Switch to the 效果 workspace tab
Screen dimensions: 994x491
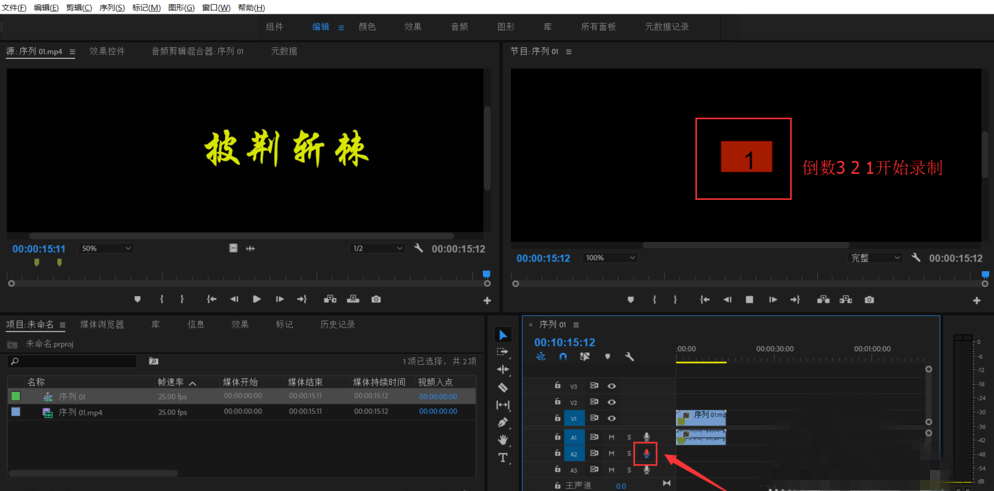(x=413, y=27)
